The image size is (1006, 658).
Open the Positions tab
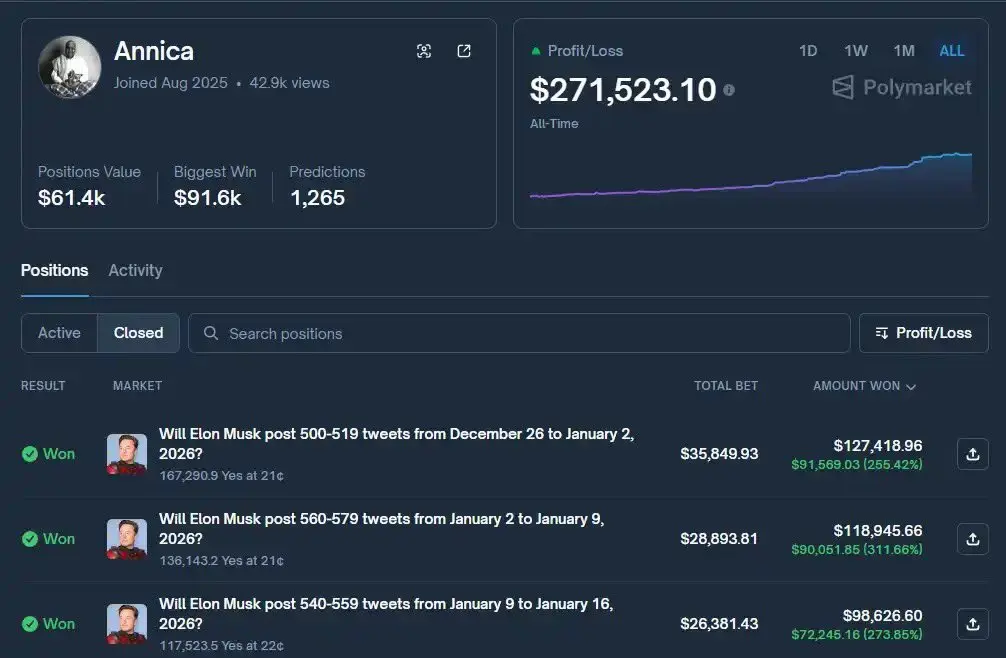tap(55, 271)
